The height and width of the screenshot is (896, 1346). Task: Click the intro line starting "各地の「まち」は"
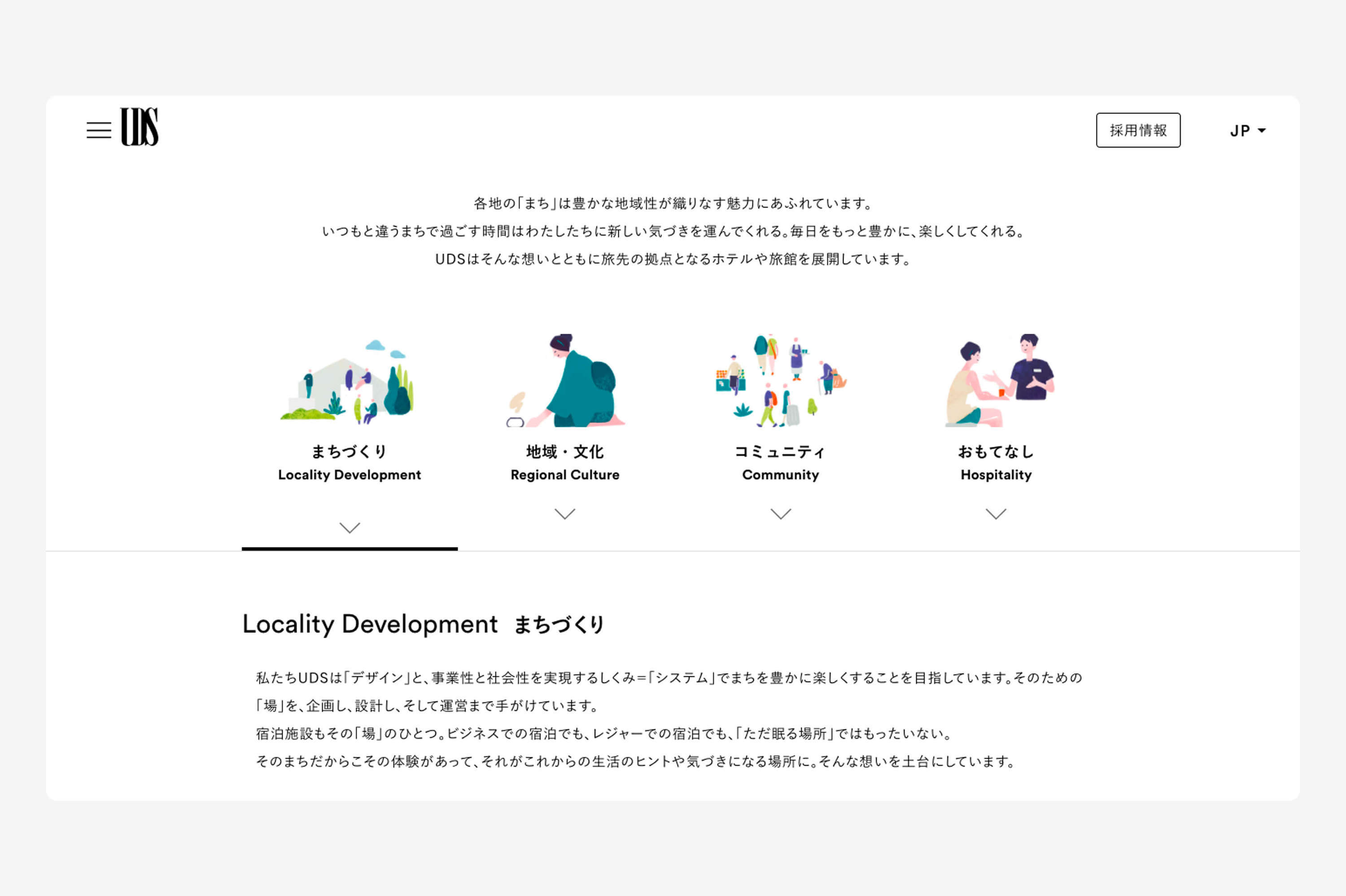point(673,204)
